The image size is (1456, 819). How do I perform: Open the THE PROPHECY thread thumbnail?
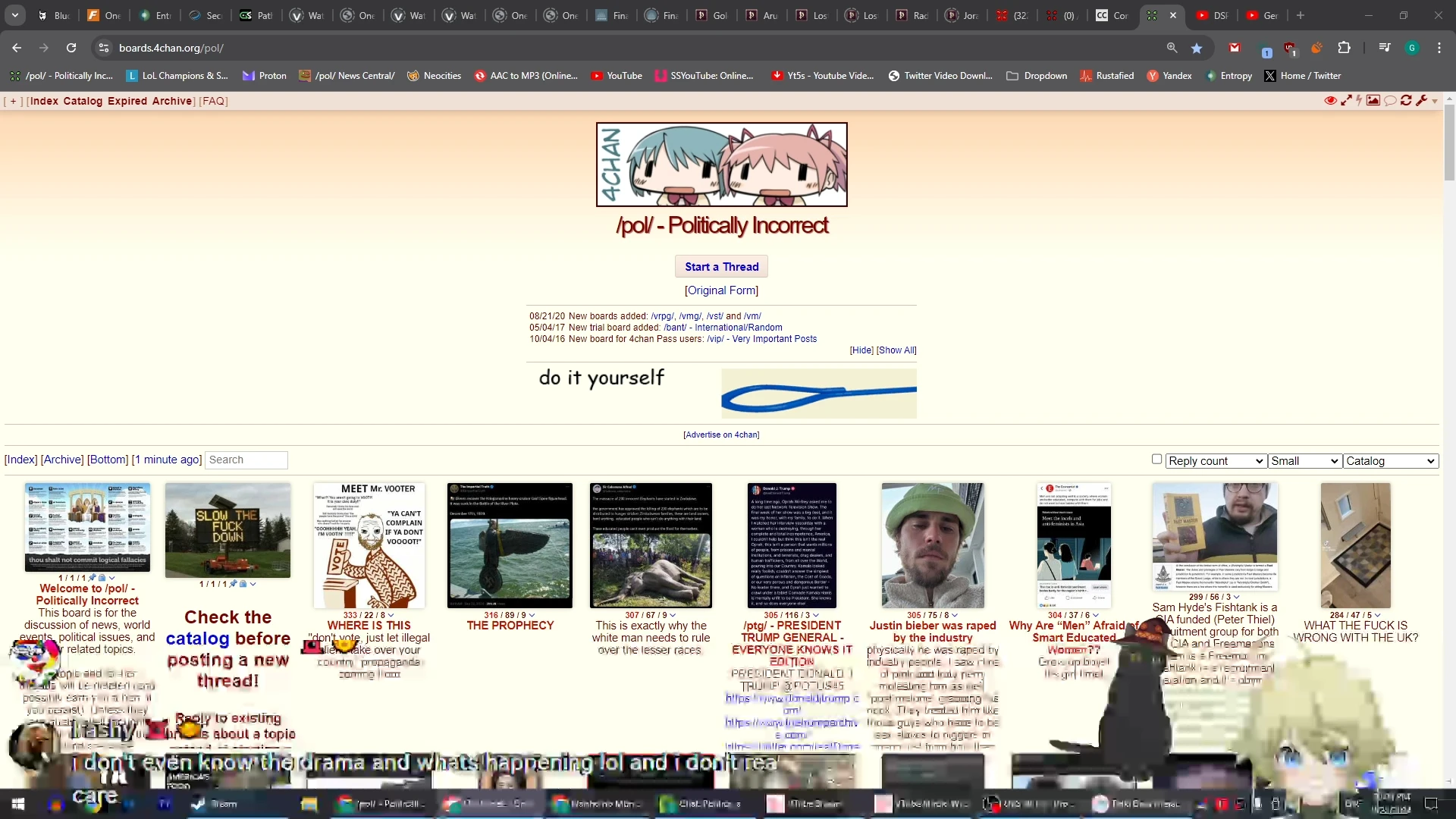point(510,545)
